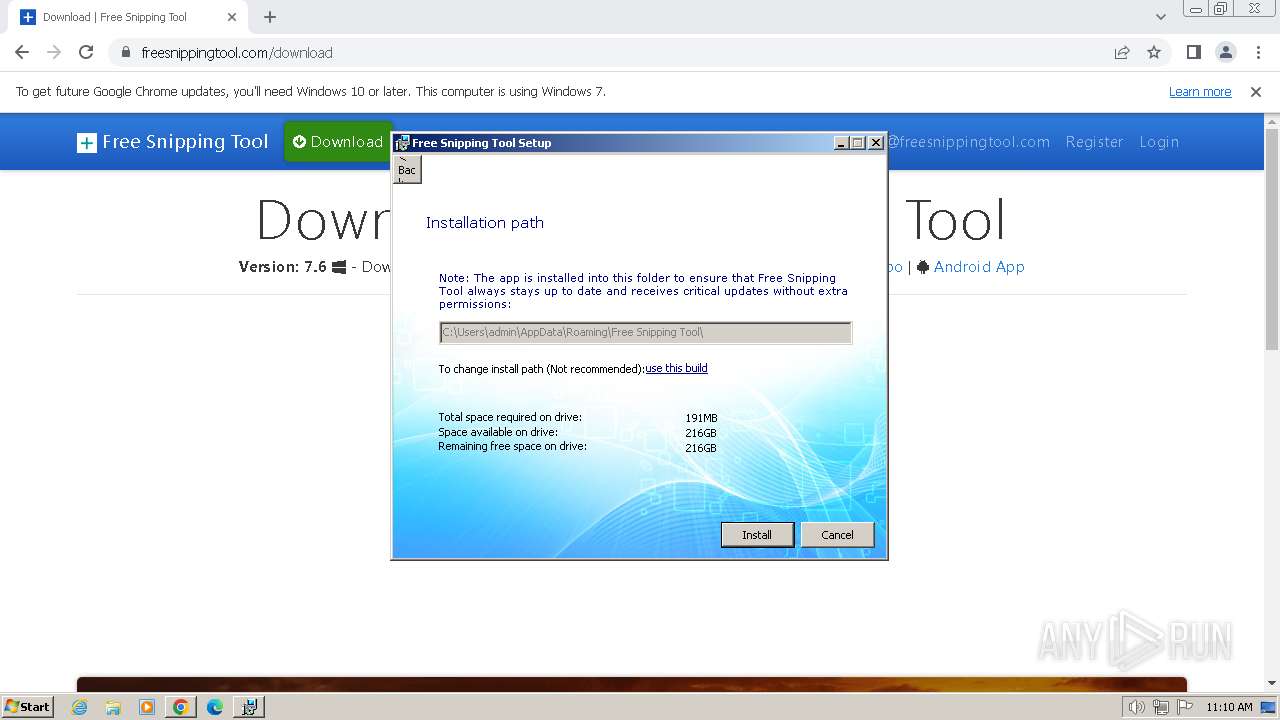This screenshot has width=1280, height=720.
Task: Open network icon in system tray
Action: click(1160, 707)
